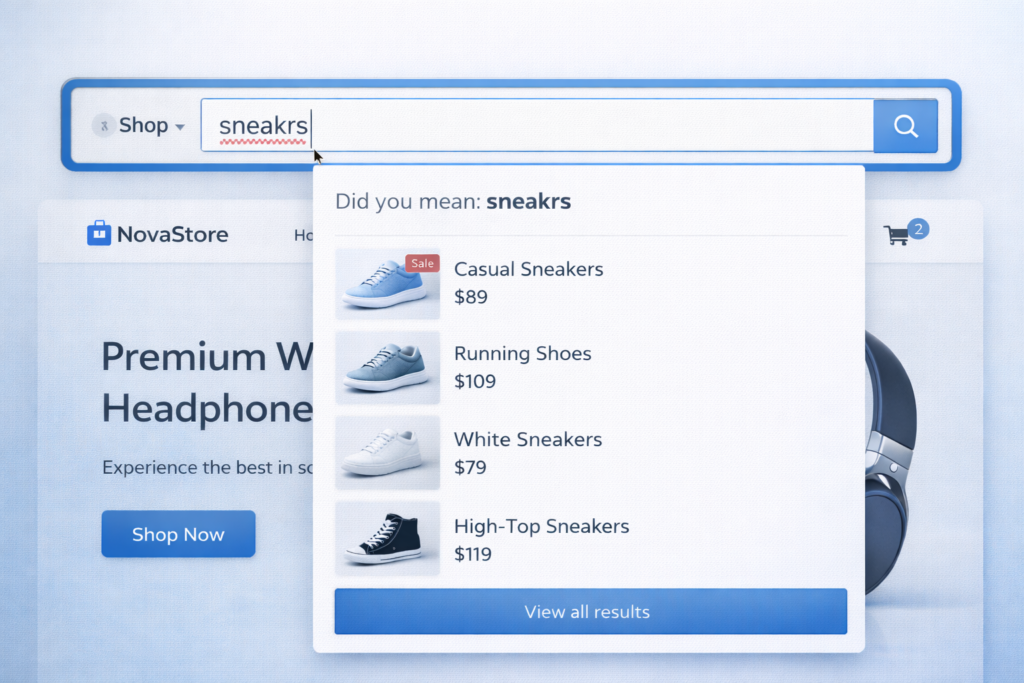Choose the White Sneakers result text

[x=528, y=439]
